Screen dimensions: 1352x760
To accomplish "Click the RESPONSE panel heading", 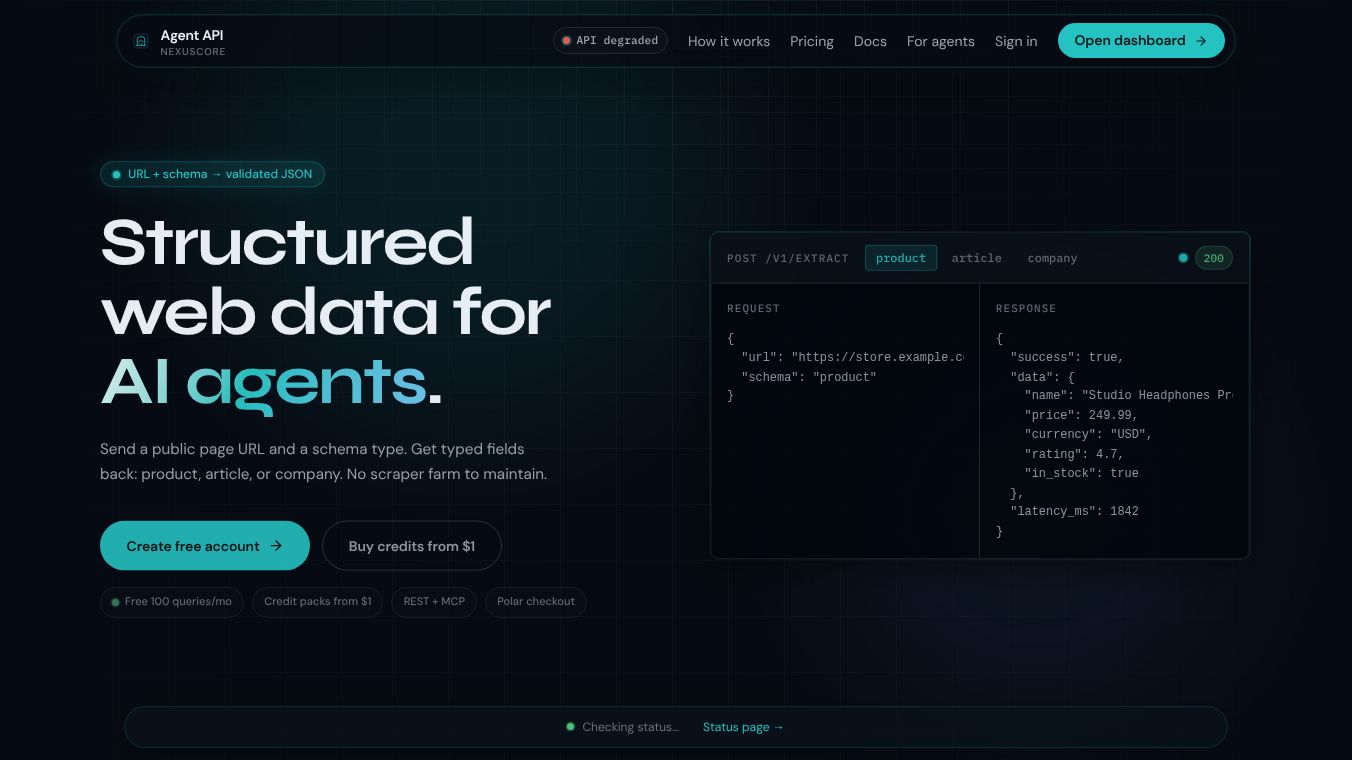I will click(x=1026, y=309).
